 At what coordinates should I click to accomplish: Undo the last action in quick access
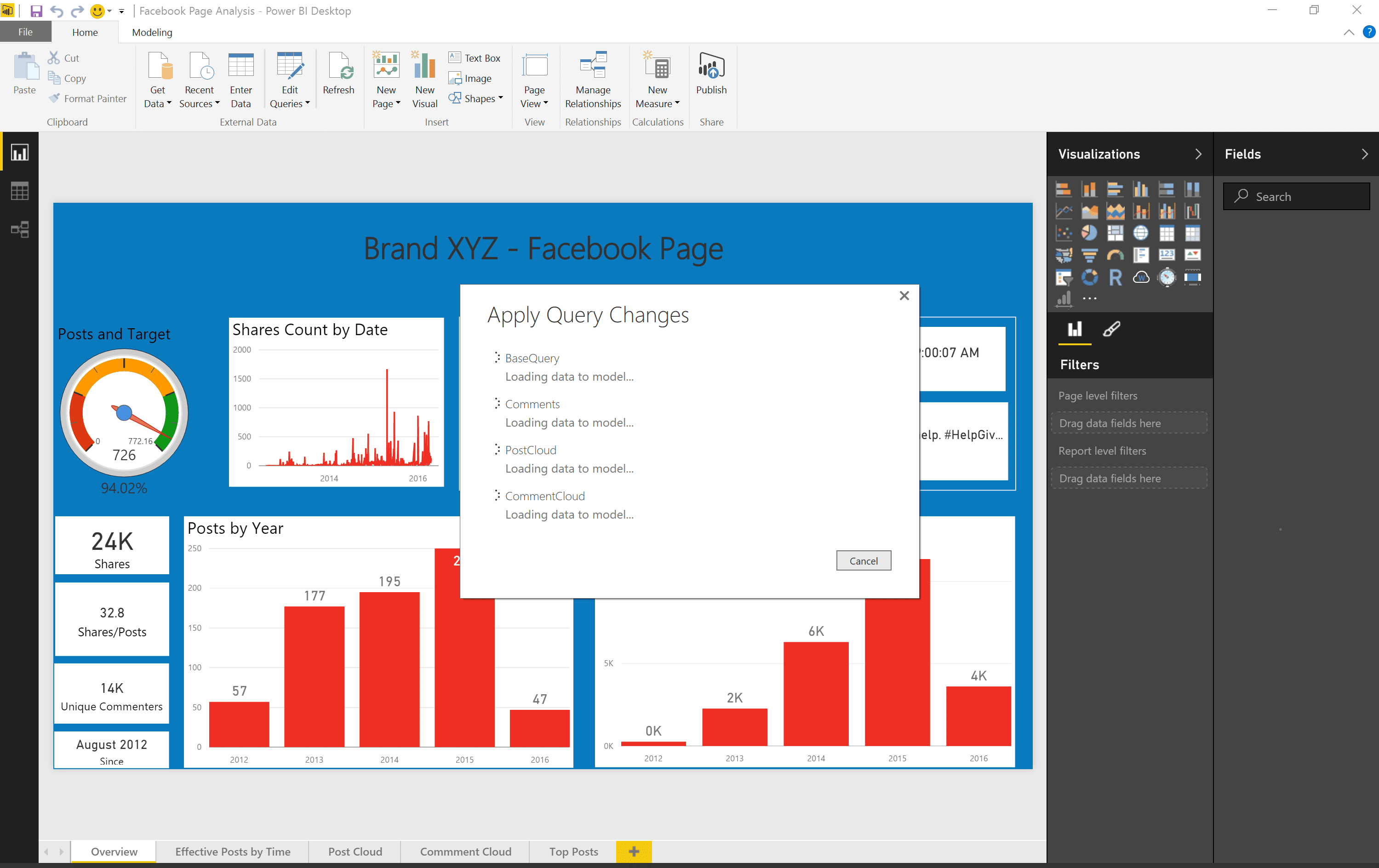click(57, 11)
